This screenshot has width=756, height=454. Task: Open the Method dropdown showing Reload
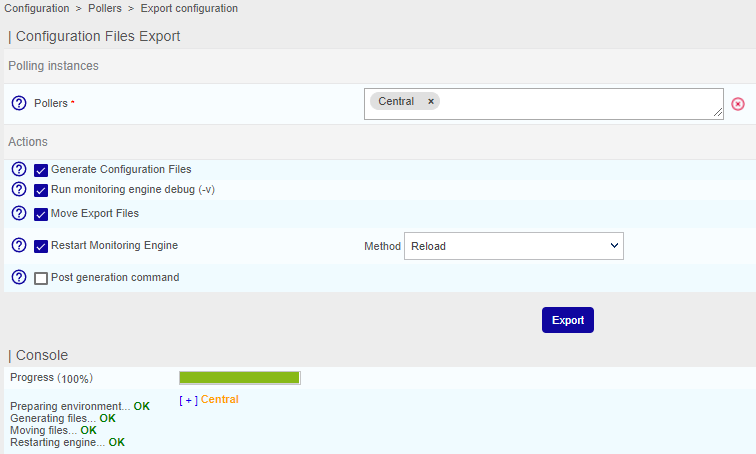pos(513,246)
